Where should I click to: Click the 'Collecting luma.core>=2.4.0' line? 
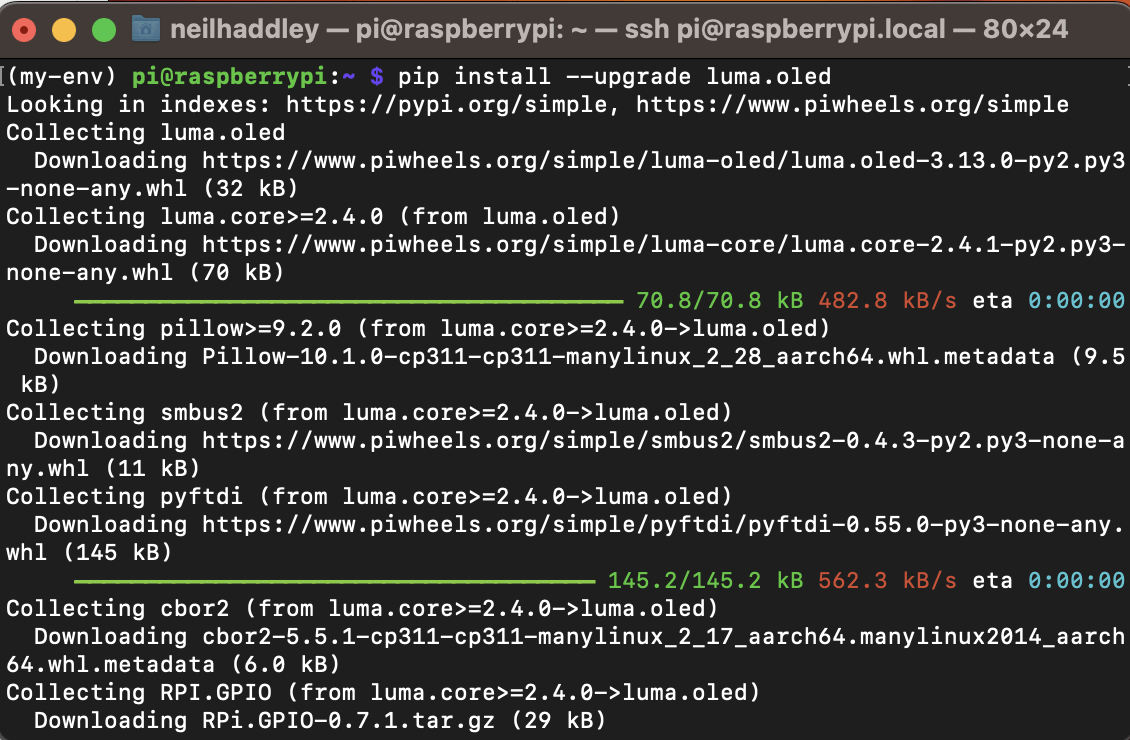pyautogui.click(x=313, y=217)
